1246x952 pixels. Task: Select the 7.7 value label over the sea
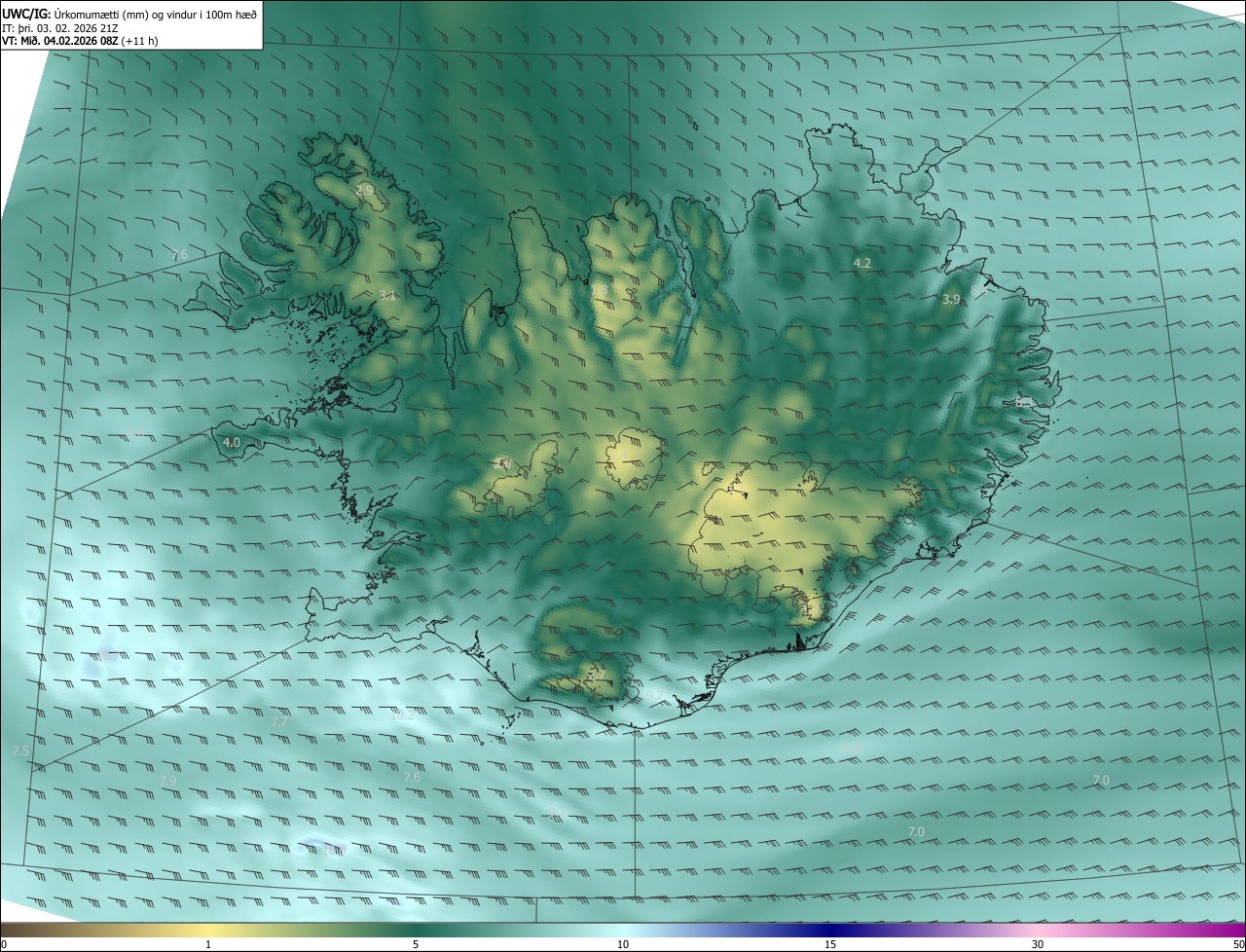[x=279, y=721]
